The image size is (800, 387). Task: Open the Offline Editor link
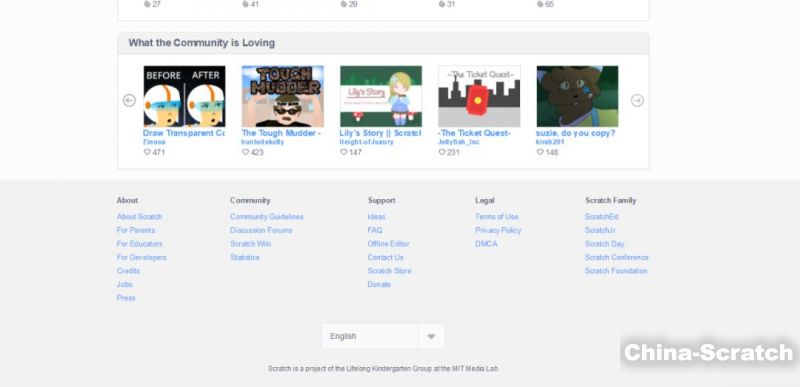[388, 244]
